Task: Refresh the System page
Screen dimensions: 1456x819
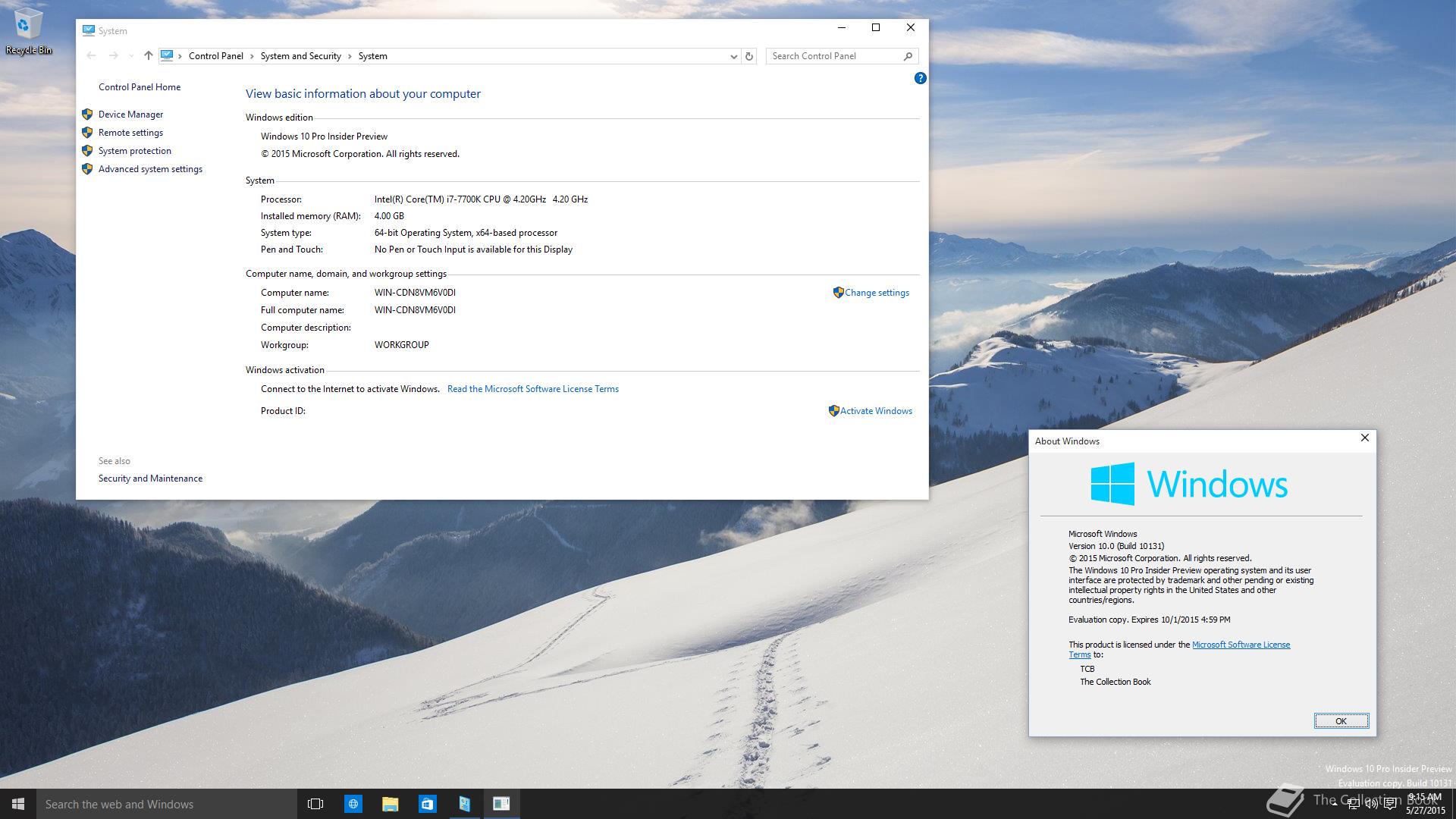Action: click(x=749, y=56)
